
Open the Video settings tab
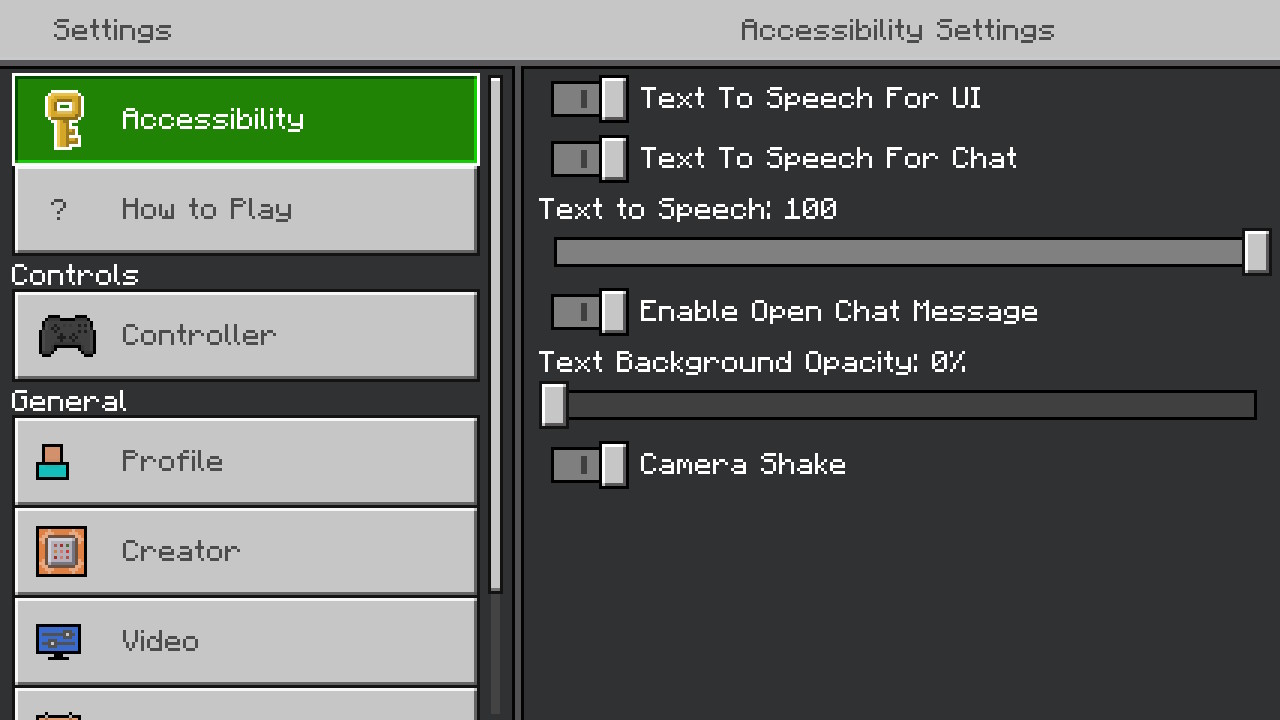click(246, 641)
